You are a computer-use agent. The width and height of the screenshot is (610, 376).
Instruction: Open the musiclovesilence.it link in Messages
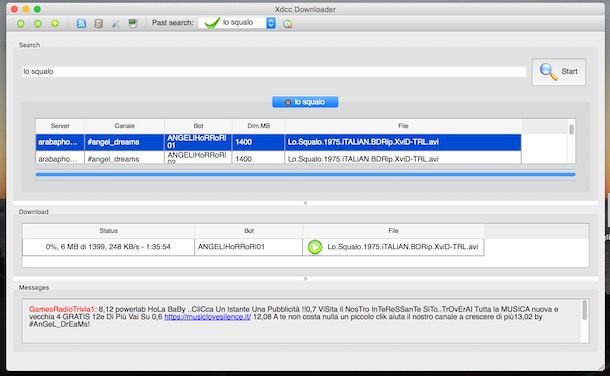tap(207, 317)
